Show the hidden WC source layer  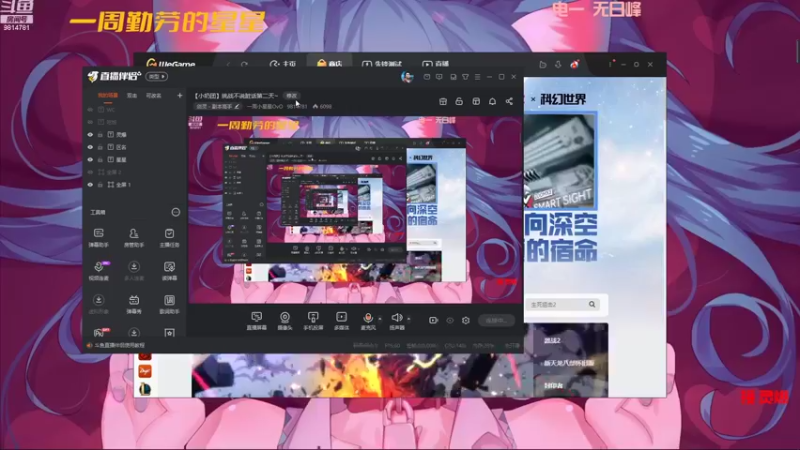click(x=90, y=110)
